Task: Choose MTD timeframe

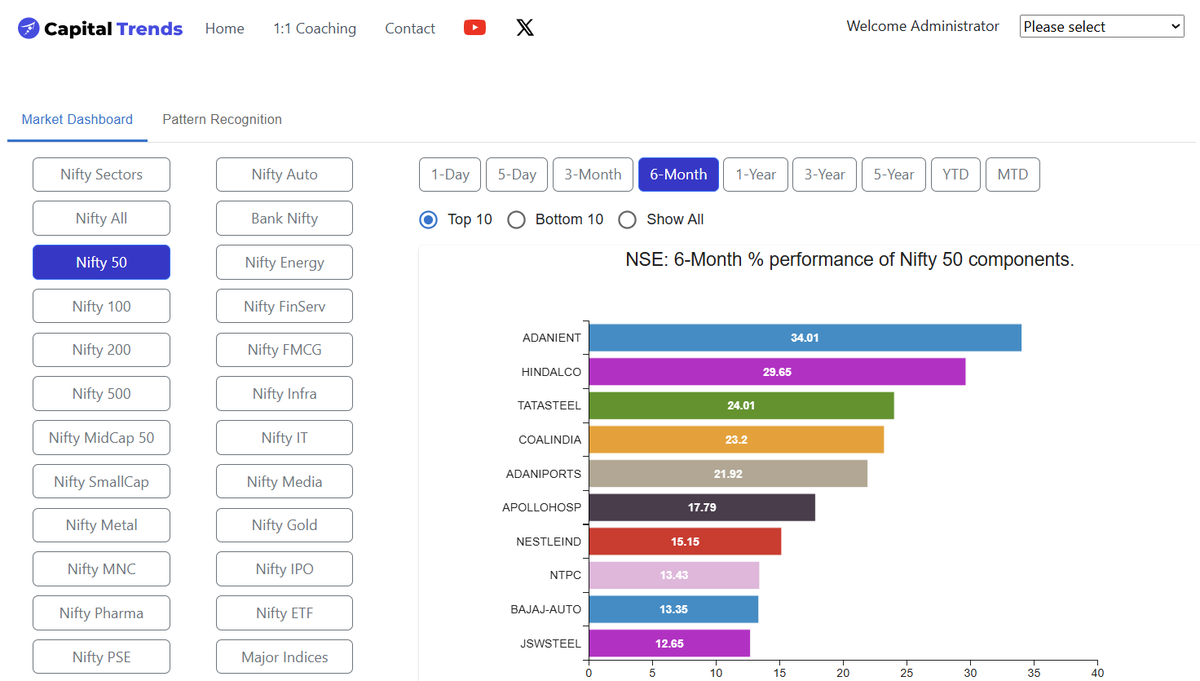Action: point(1013,174)
